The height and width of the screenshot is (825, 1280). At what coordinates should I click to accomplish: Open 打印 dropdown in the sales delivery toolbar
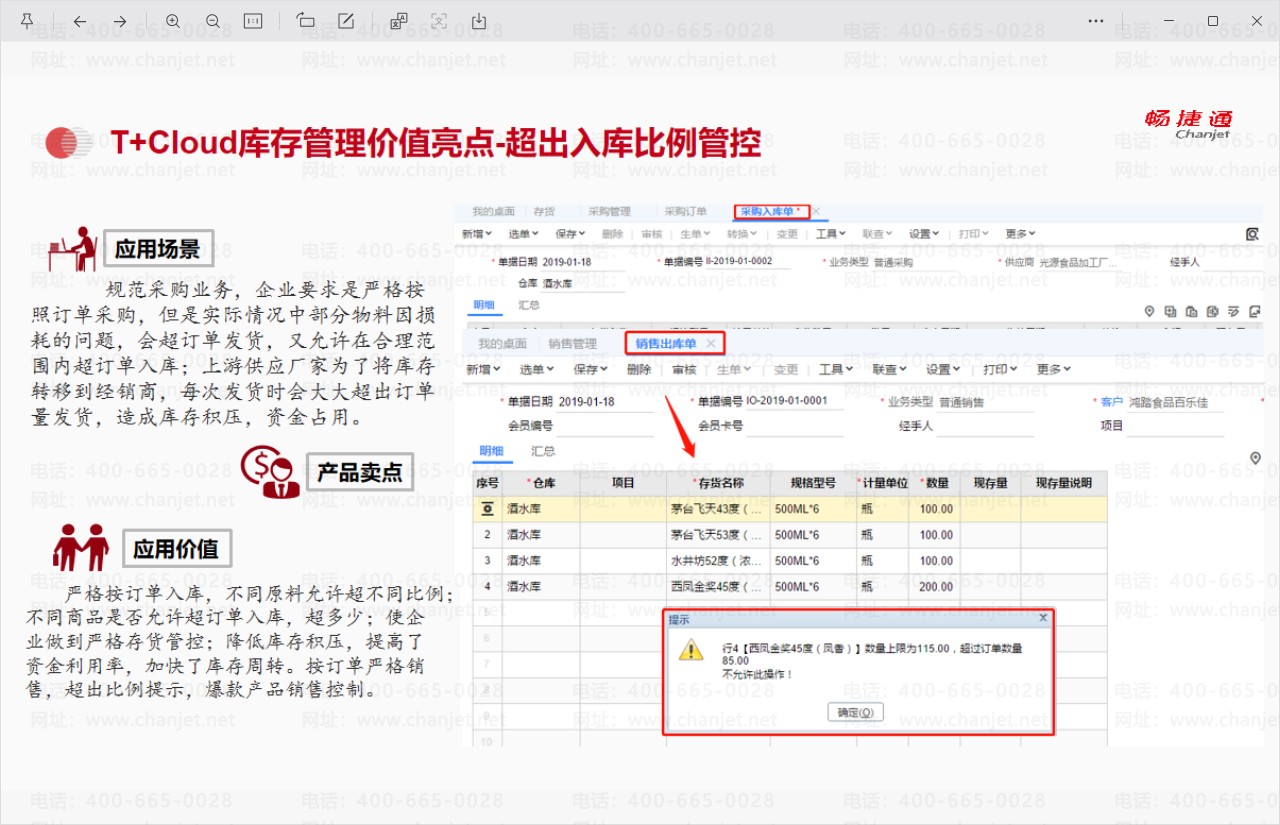click(1000, 369)
